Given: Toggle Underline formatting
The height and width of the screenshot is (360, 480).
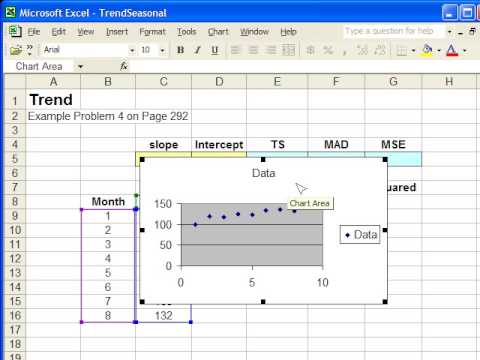Looking at the screenshot, I should tap(215, 50).
